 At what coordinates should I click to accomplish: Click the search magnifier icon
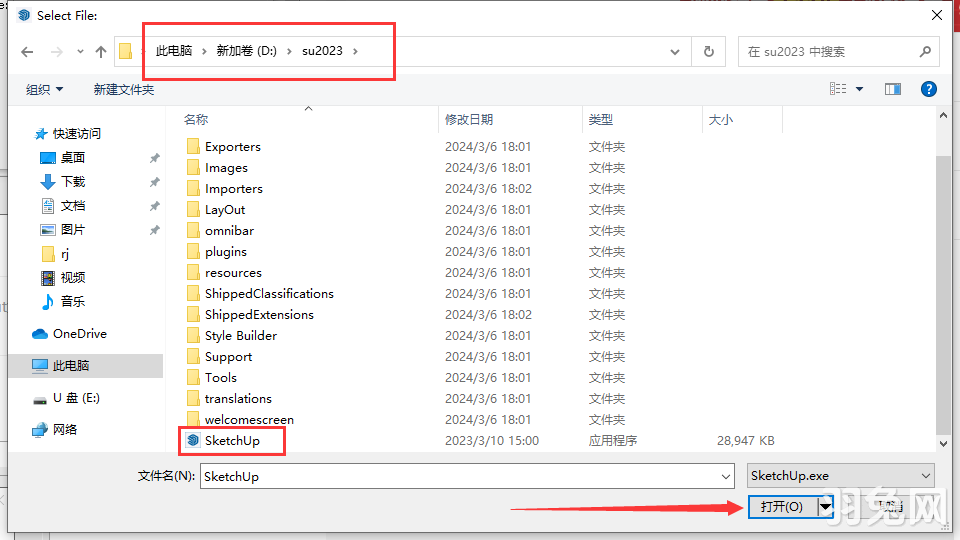[x=925, y=52]
